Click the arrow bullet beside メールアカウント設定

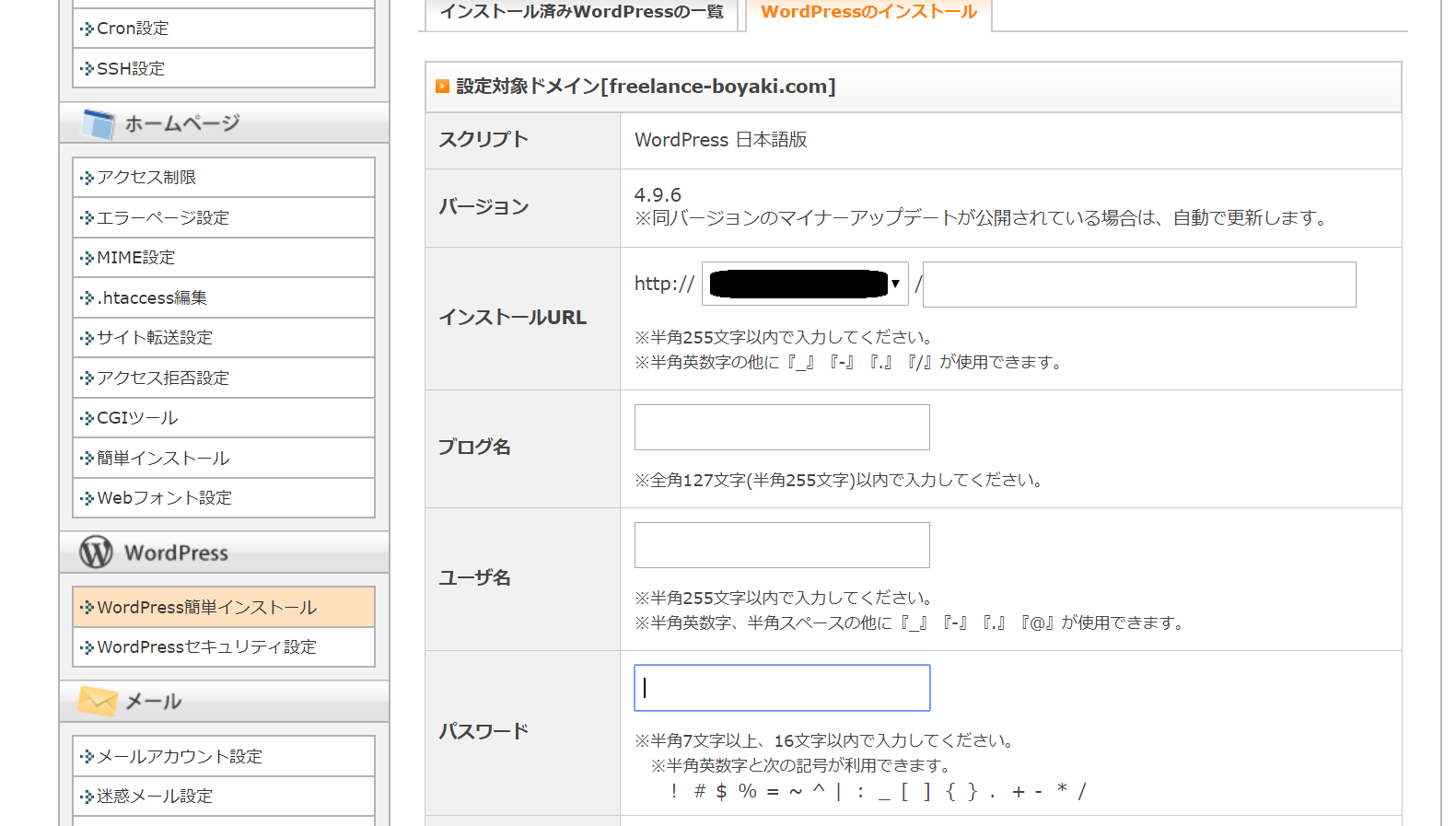(x=87, y=757)
